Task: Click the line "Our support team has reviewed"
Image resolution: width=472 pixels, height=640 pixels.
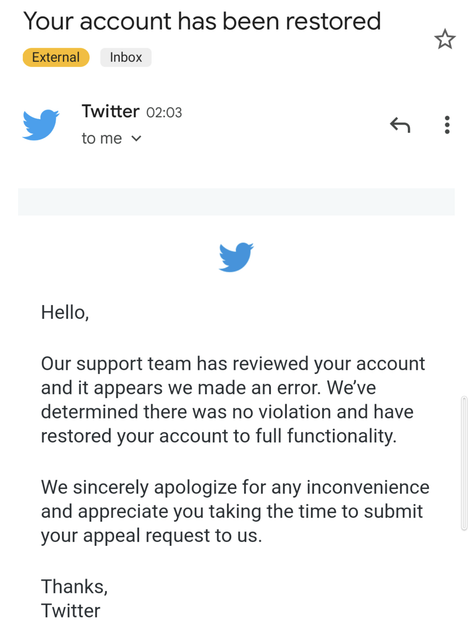Action: [233, 364]
